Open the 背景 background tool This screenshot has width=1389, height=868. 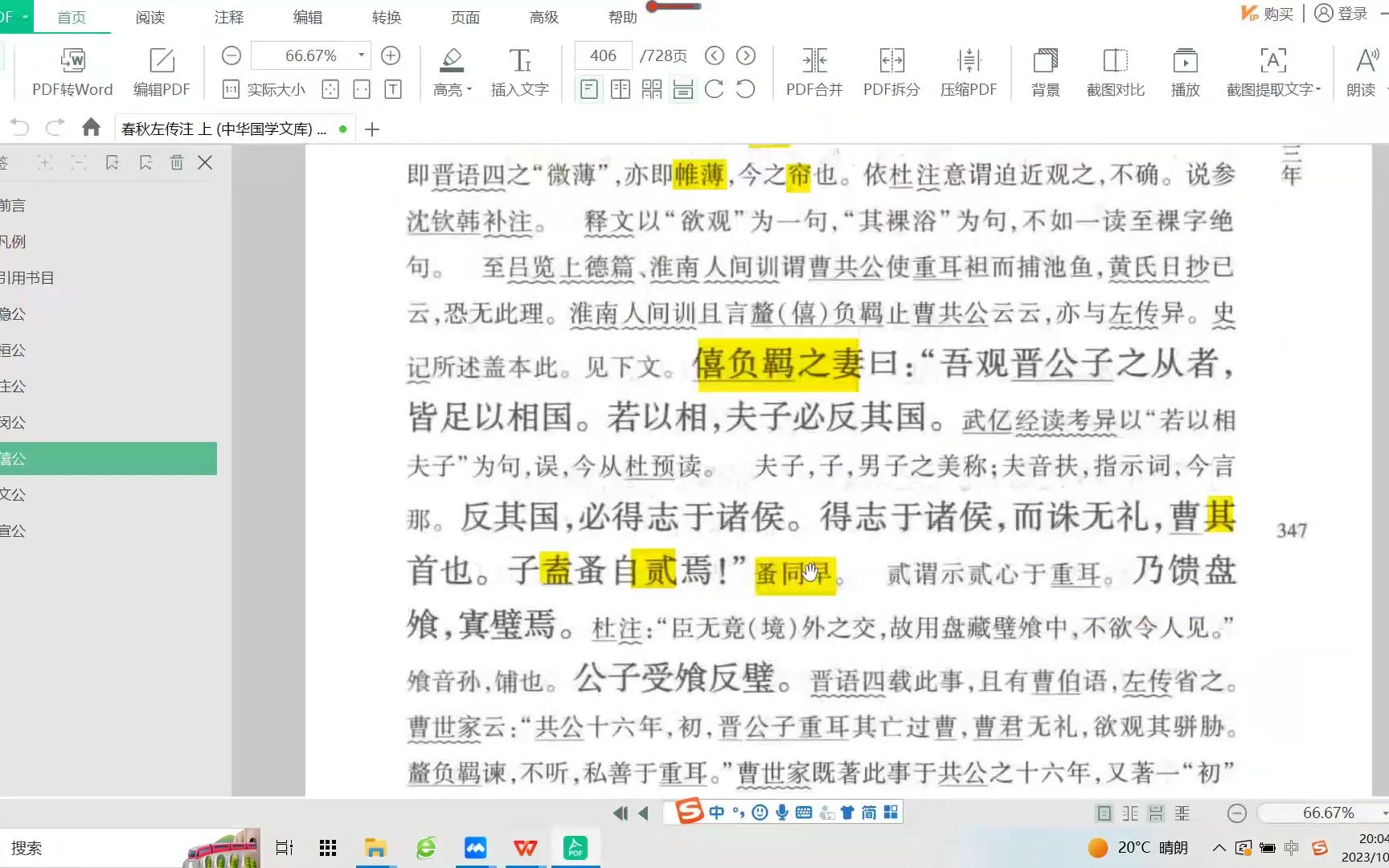(x=1046, y=72)
